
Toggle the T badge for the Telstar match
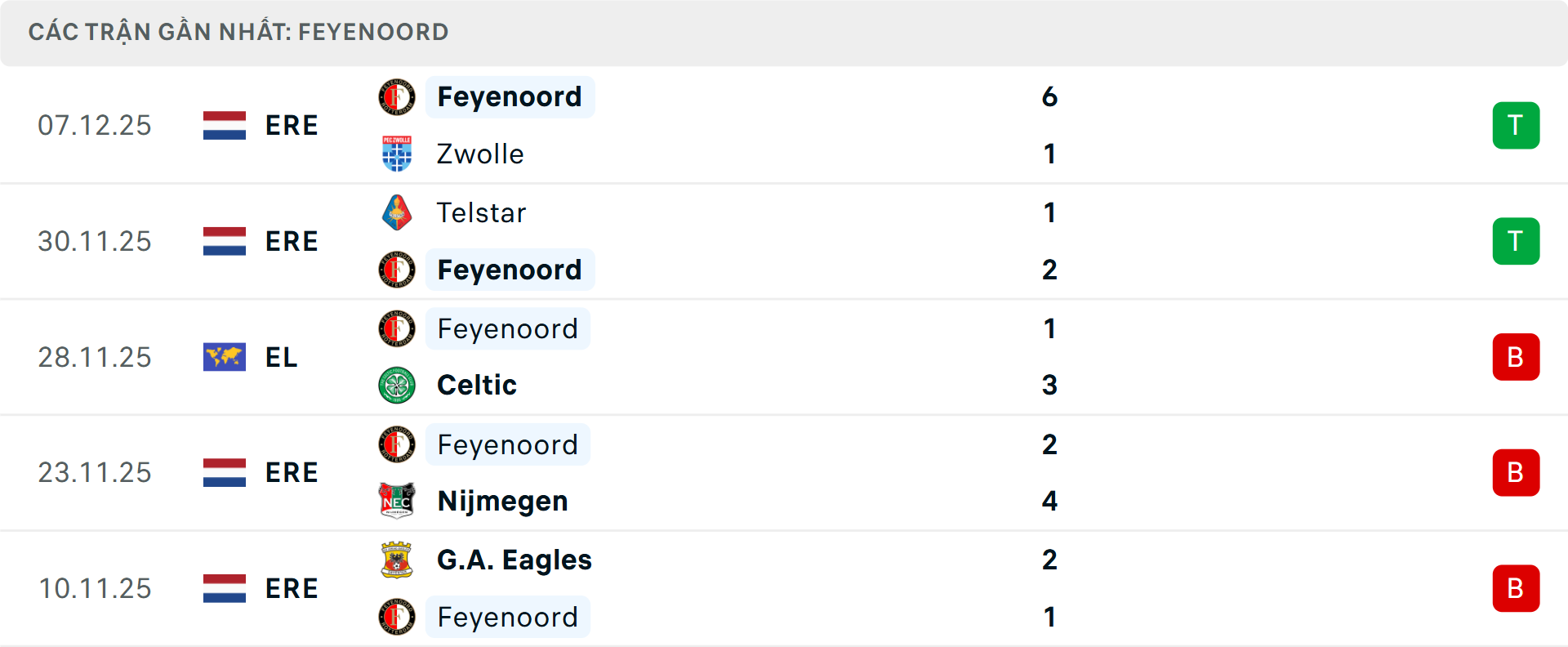point(1516,241)
